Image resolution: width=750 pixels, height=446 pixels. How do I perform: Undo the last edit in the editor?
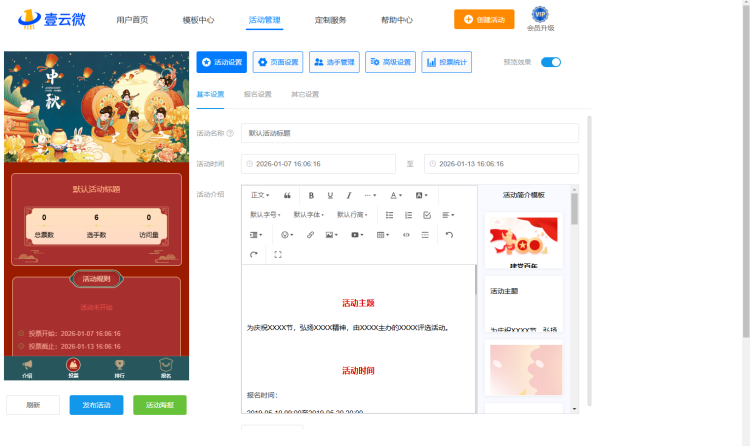[x=449, y=235]
